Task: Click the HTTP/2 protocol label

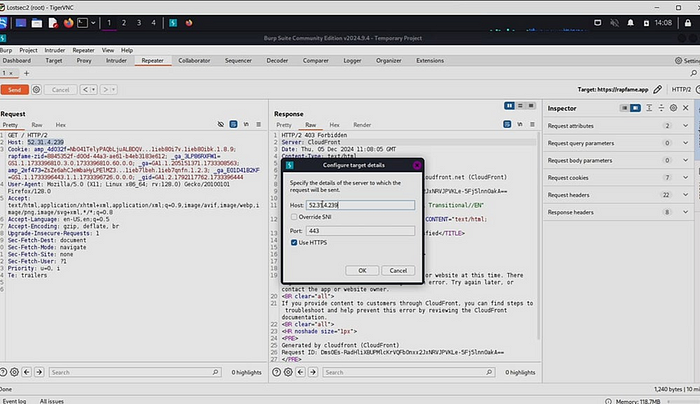Action: (x=681, y=90)
